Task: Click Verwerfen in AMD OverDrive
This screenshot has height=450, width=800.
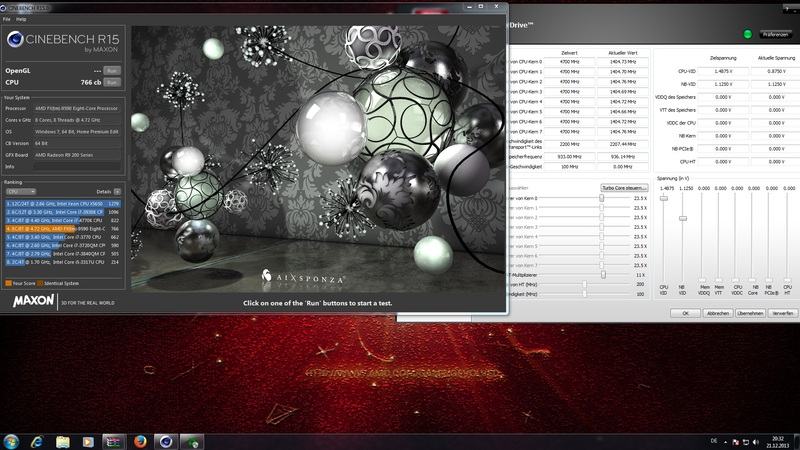Action: pos(782,313)
